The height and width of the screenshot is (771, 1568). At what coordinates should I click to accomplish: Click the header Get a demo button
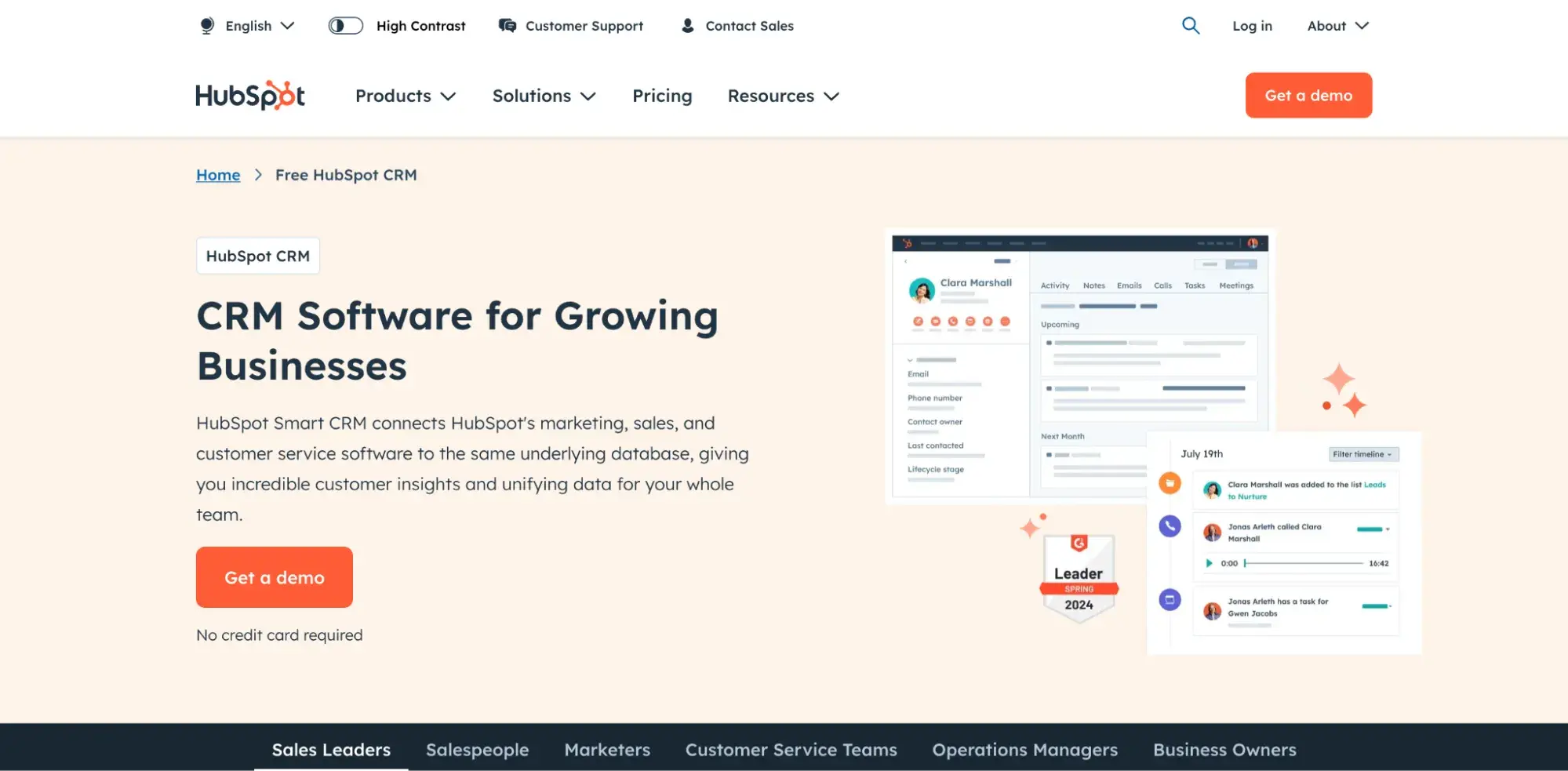[1308, 95]
